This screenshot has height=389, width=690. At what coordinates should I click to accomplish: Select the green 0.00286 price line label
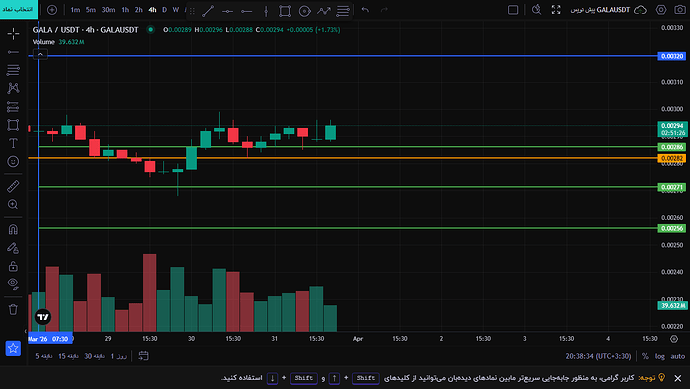coord(672,147)
